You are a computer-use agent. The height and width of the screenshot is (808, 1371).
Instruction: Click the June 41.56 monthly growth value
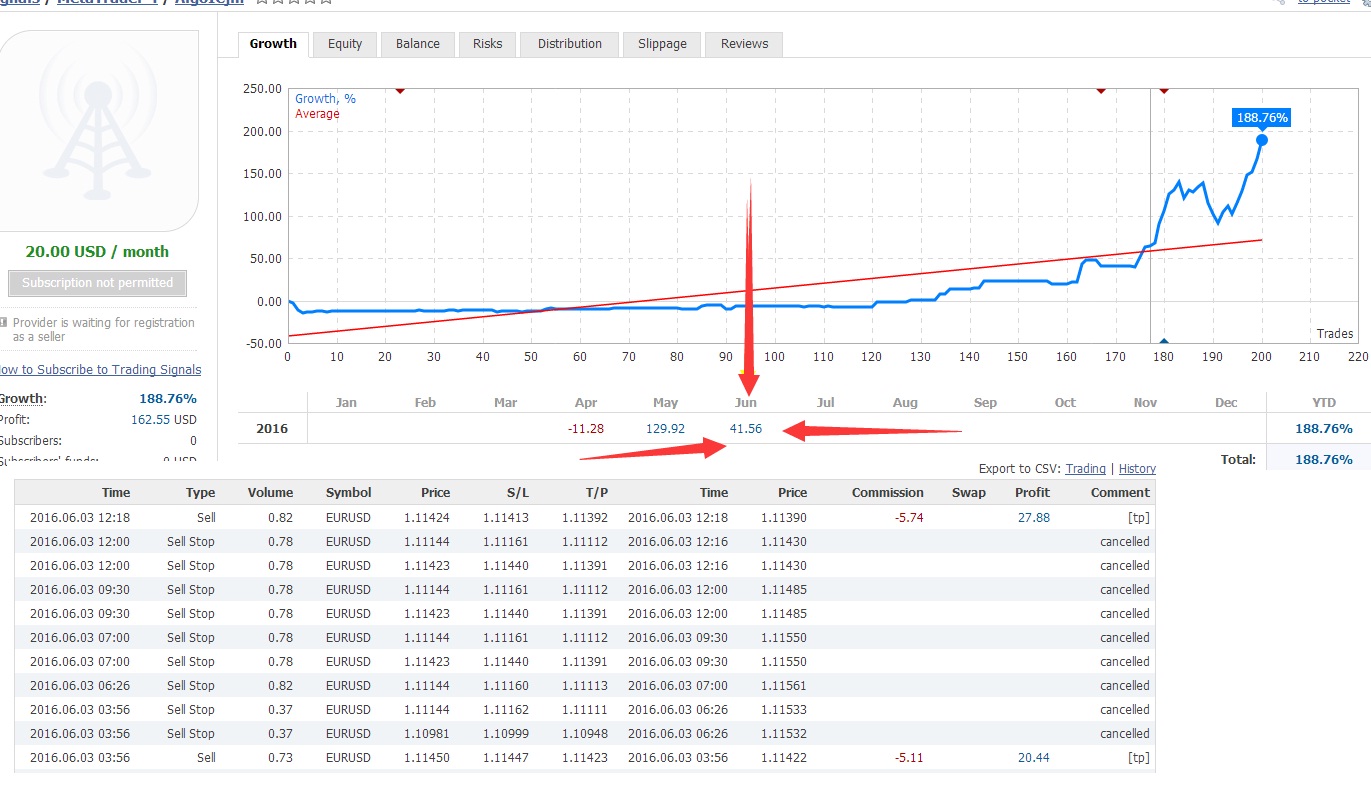pyautogui.click(x=746, y=429)
